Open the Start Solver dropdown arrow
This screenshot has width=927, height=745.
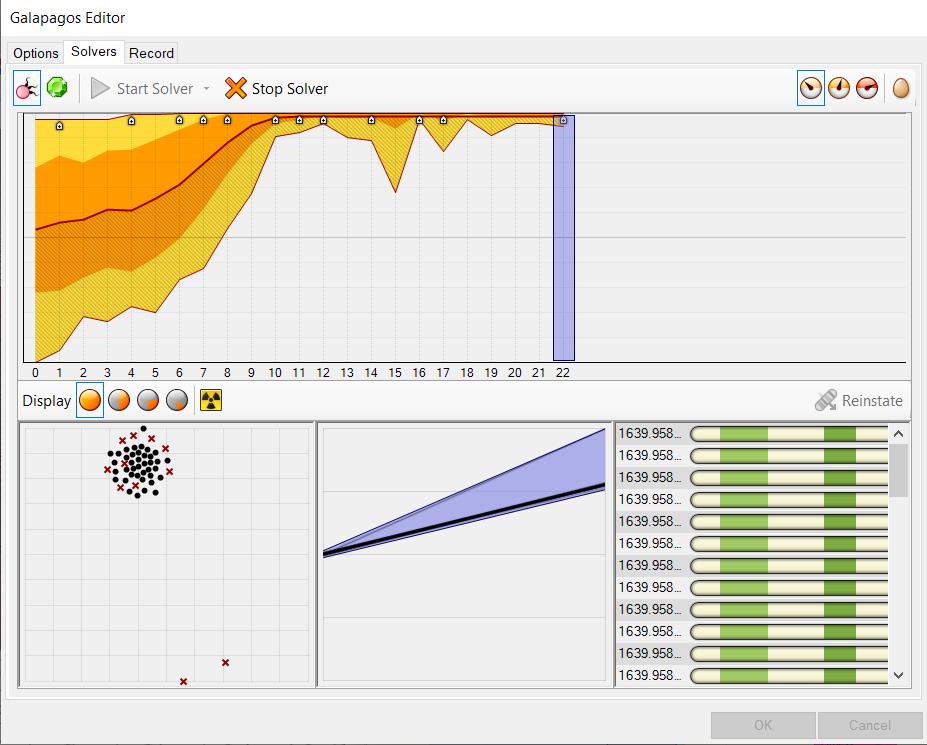click(x=206, y=89)
